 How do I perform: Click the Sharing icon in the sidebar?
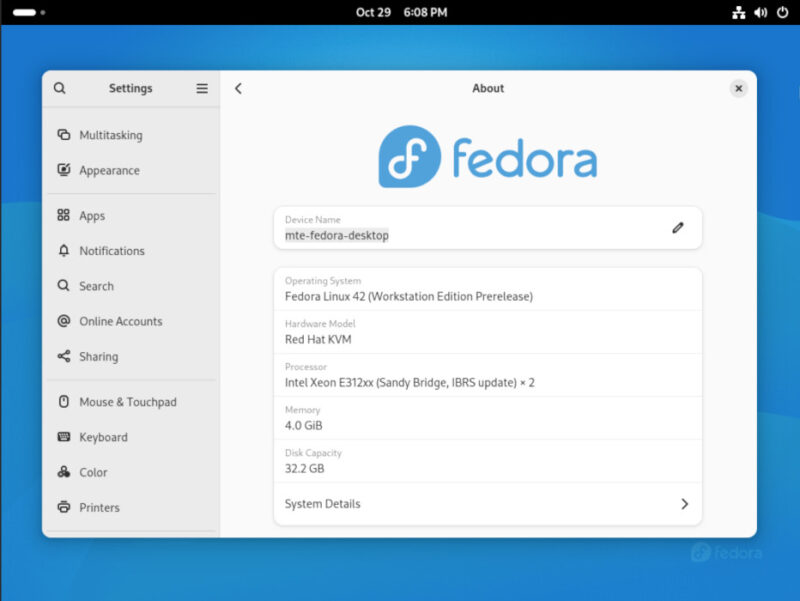point(62,356)
